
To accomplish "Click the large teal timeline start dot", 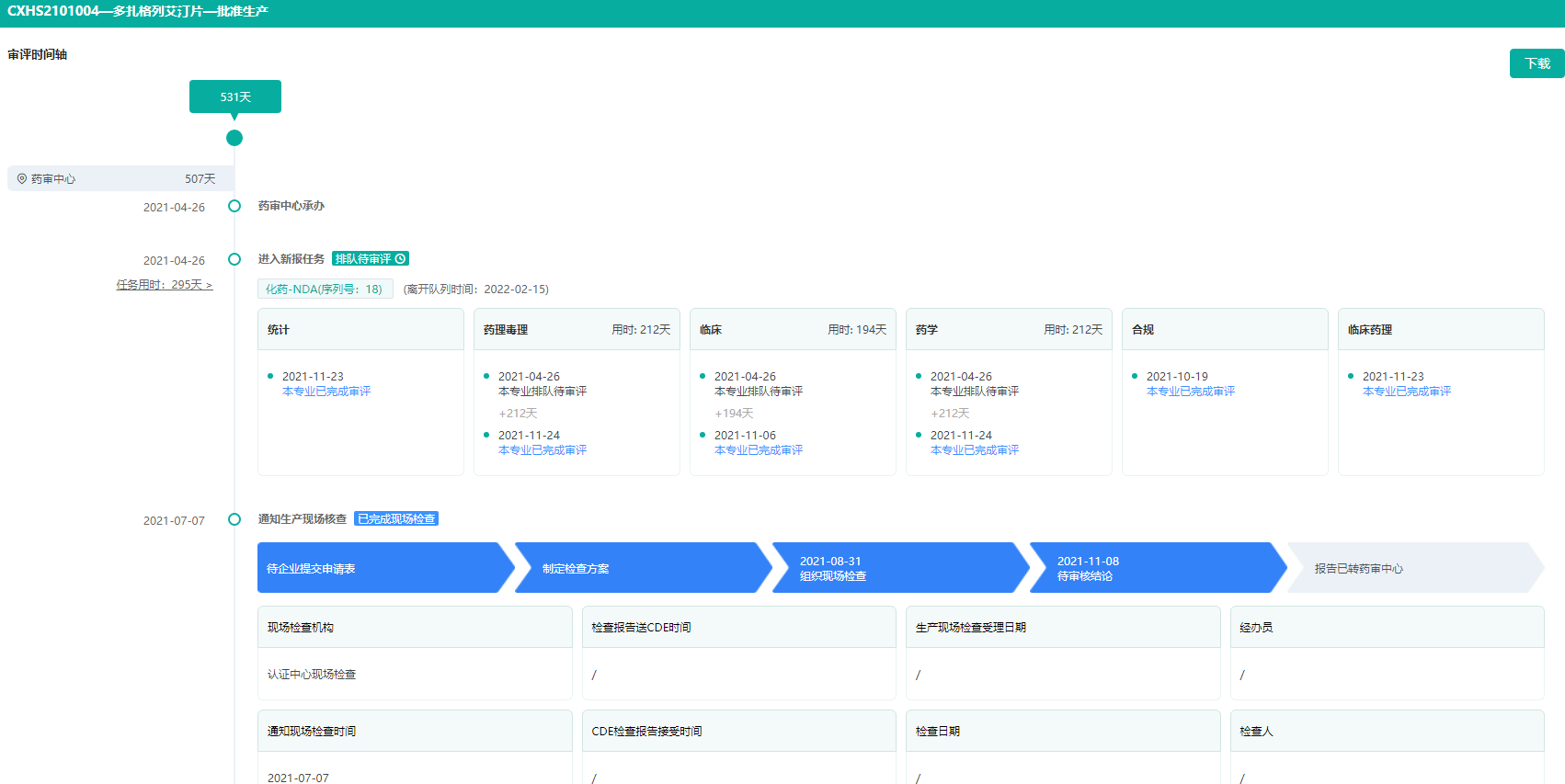I will click(x=234, y=138).
